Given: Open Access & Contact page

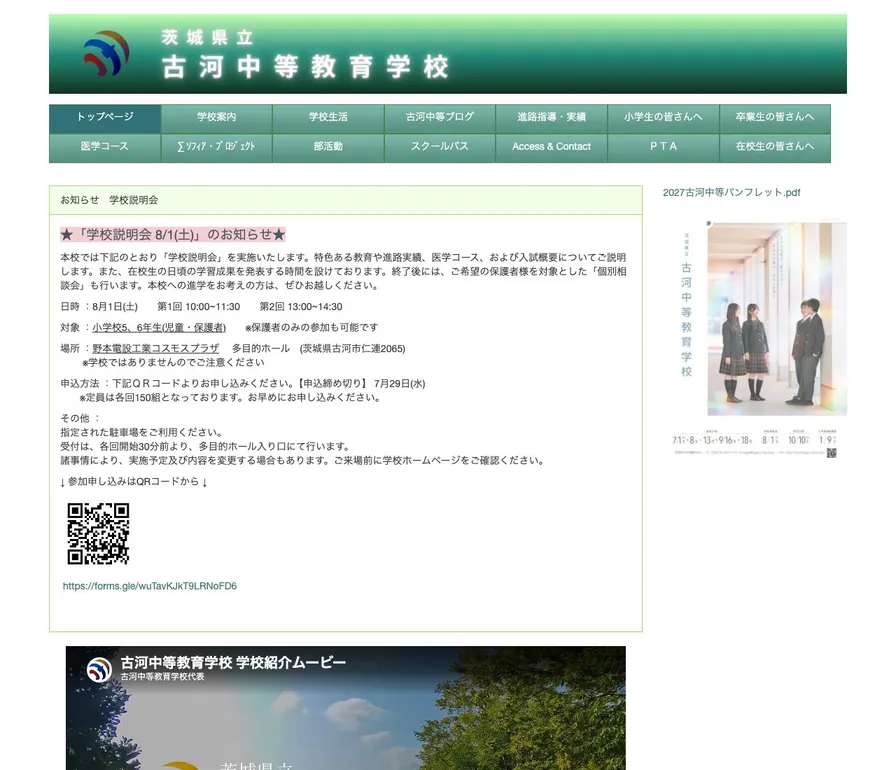Looking at the screenshot, I should (x=551, y=147).
